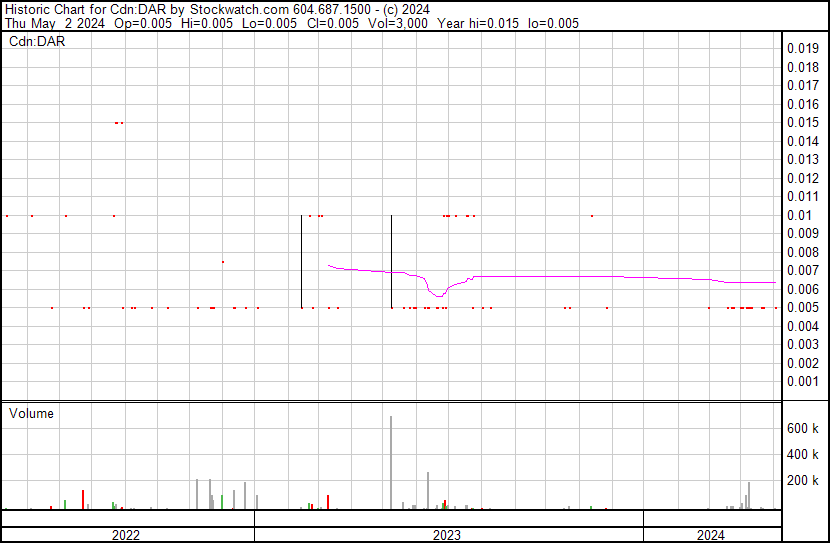Click the 600 k volume axis label
This screenshot has height=543, width=830.
[x=803, y=428]
